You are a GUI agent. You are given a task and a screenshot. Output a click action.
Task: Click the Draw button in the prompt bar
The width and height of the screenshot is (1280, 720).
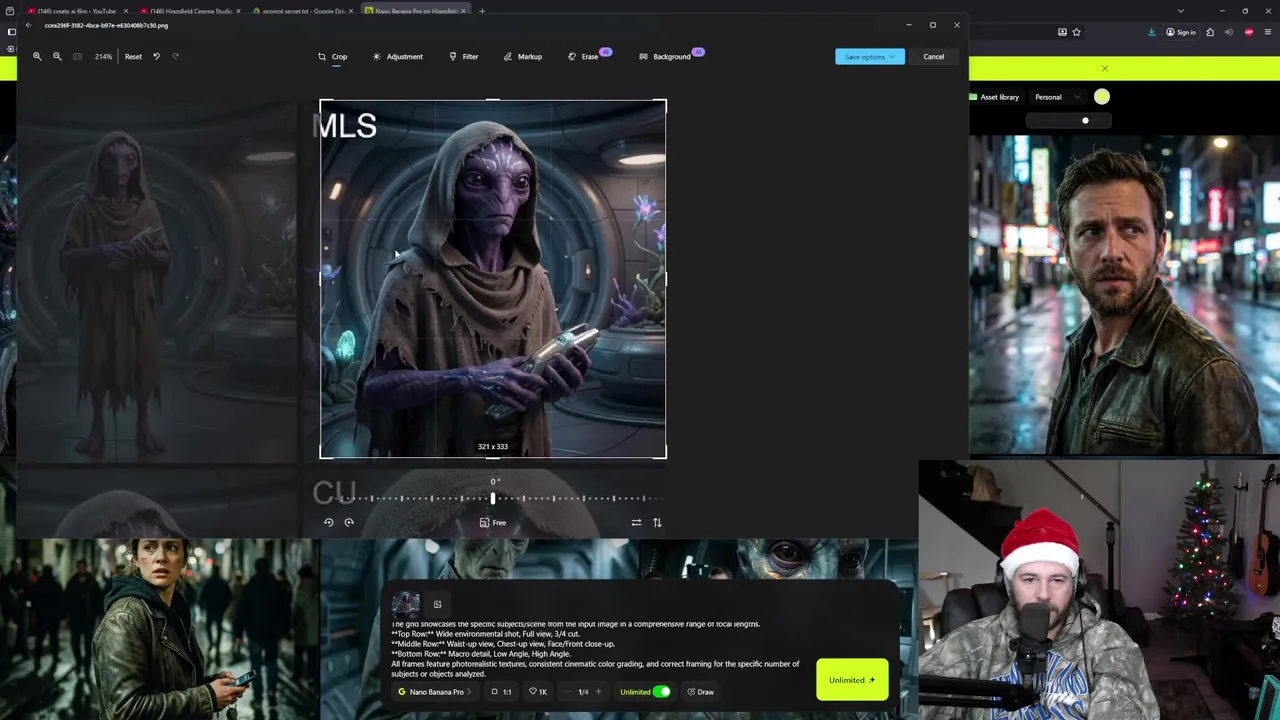tap(700, 692)
